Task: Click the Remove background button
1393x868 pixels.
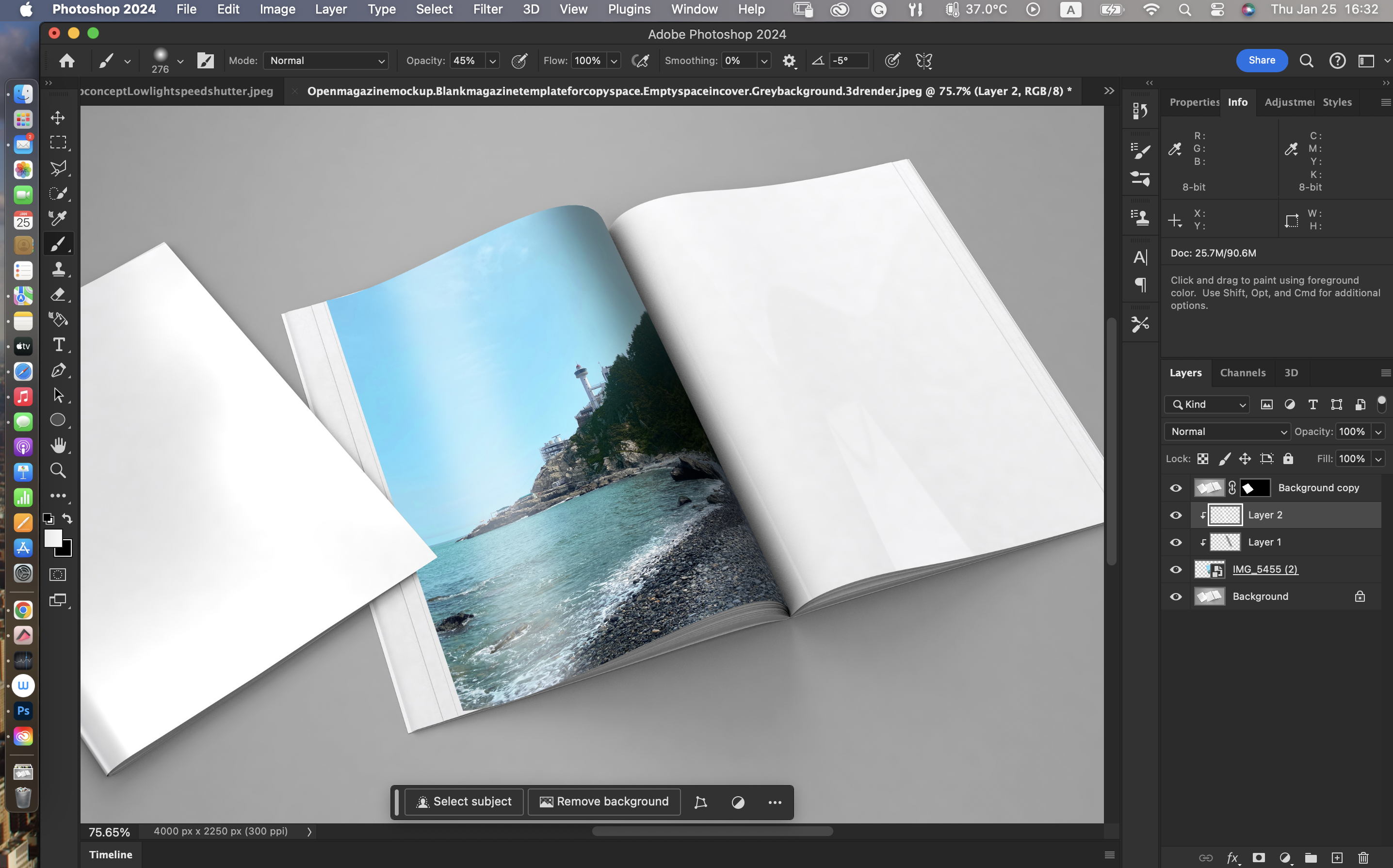Action: tap(604, 802)
